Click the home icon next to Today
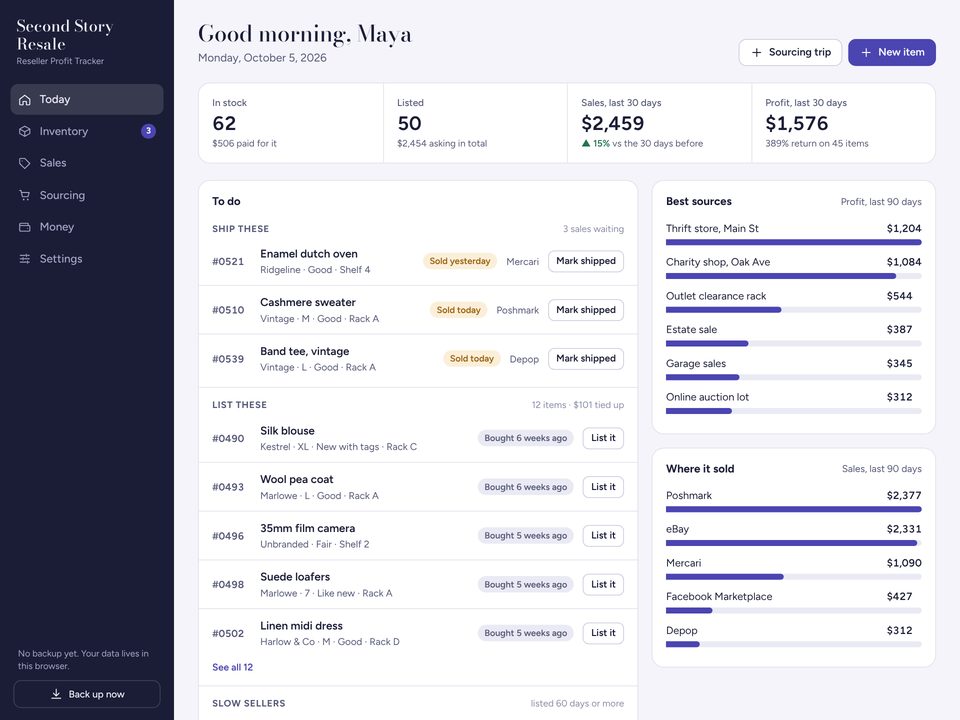Image resolution: width=960 pixels, height=720 pixels. (x=24, y=100)
